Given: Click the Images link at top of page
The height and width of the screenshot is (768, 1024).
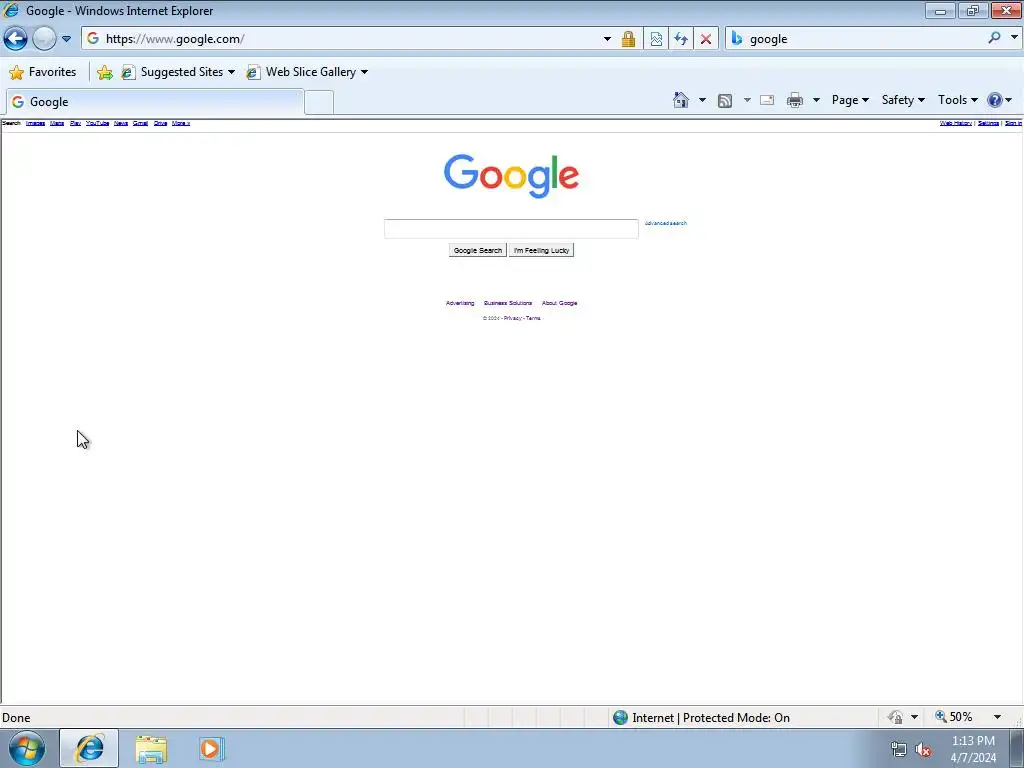Looking at the screenshot, I should 35,123.
